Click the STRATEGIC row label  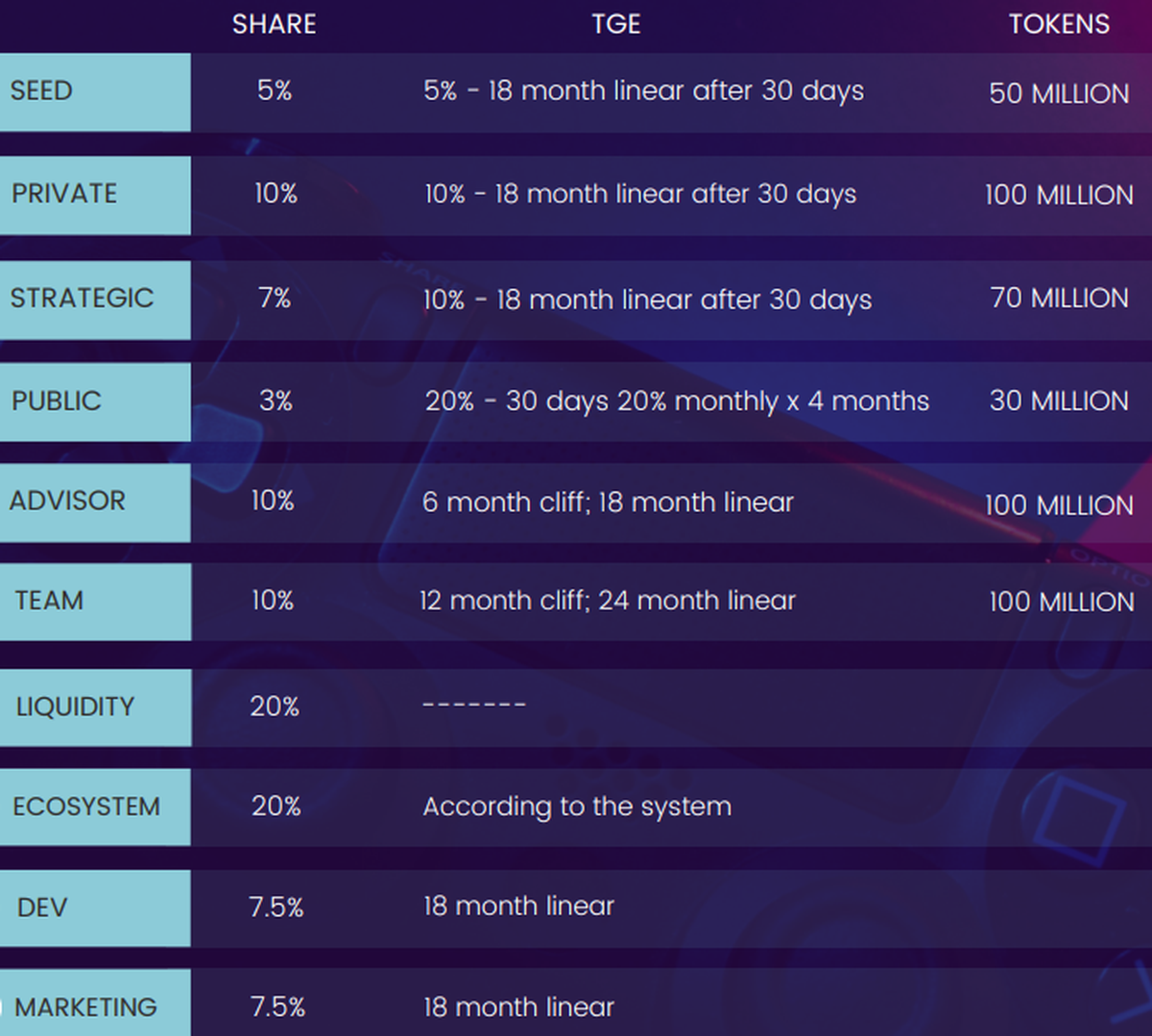tap(82, 299)
